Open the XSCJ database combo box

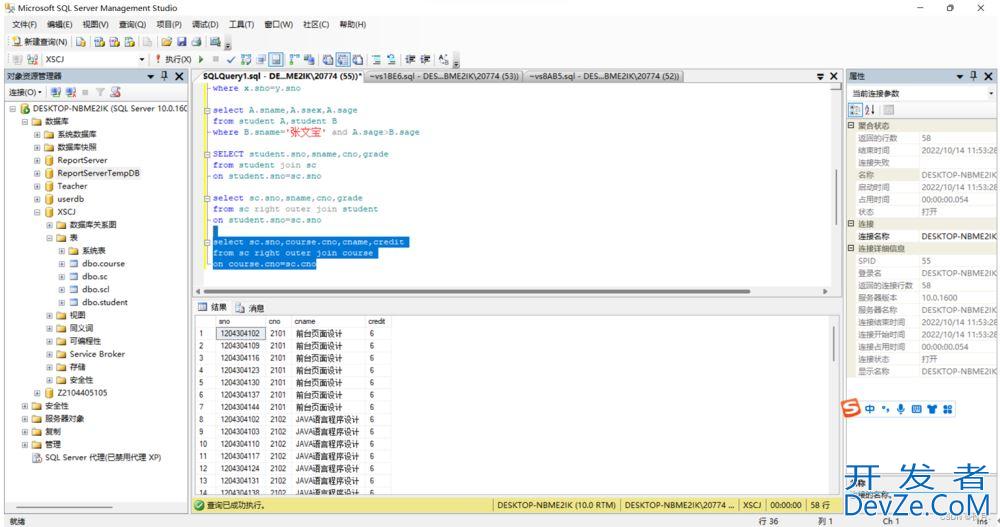pyautogui.click(x=94, y=59)
